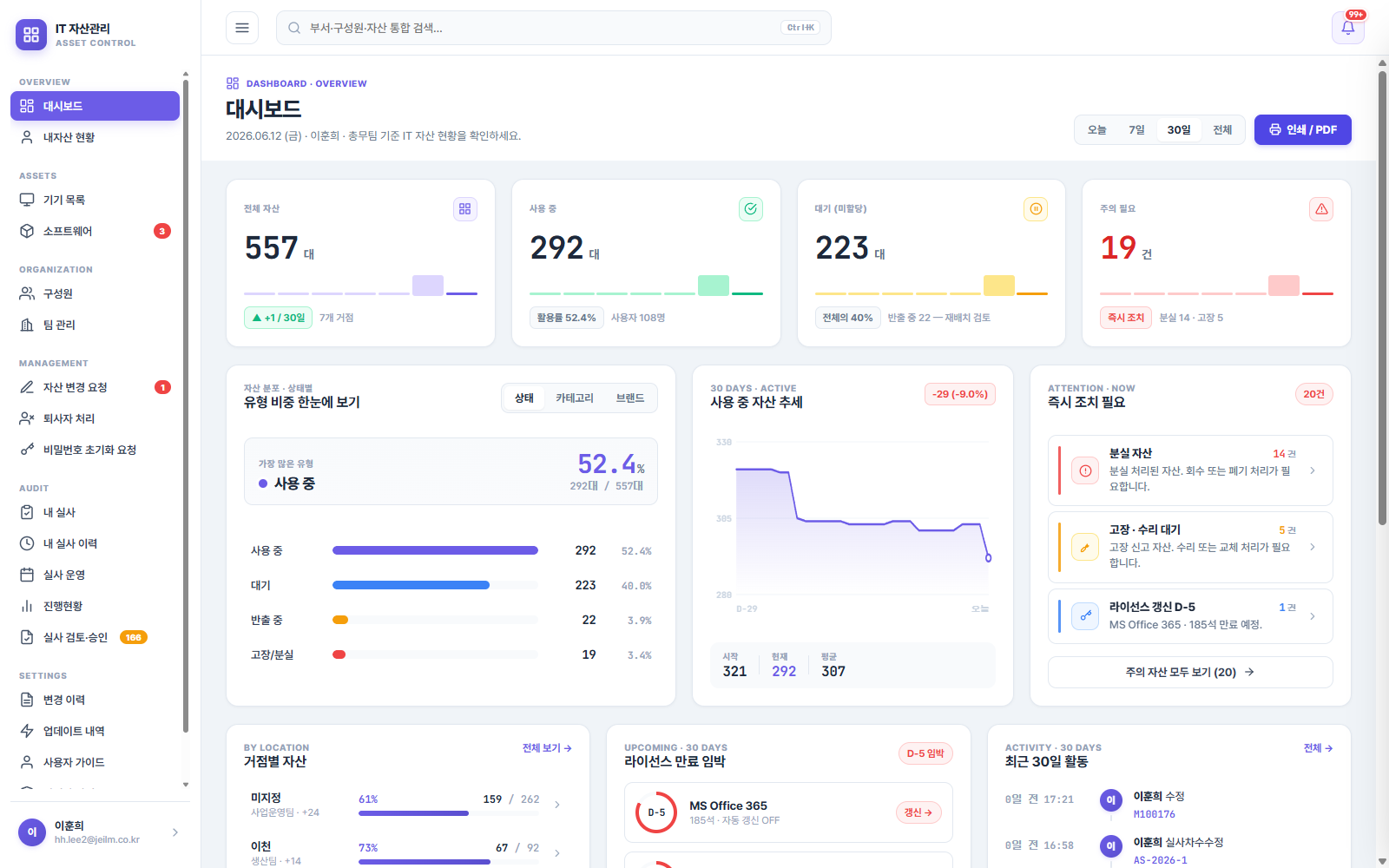Click the 라이선스 갱신 key icon
The width and height of the screenshot is (1389, 868).
click(1085, 616)
